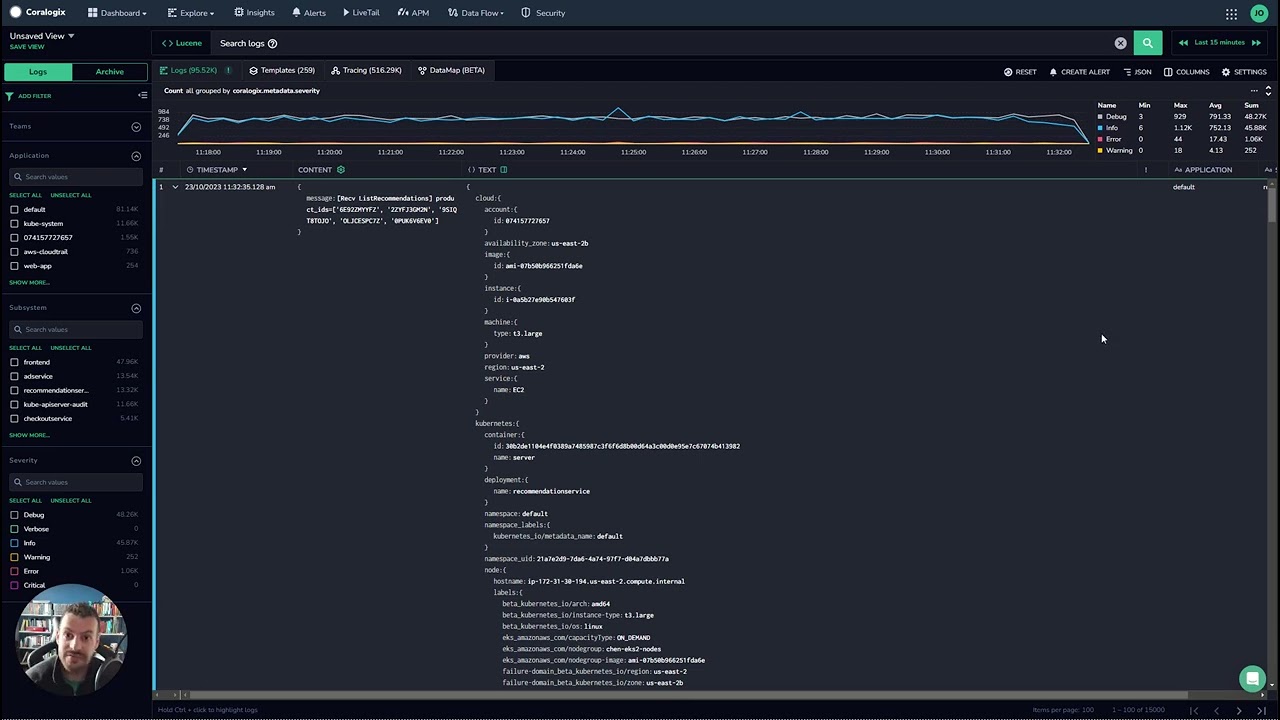Check the 'frontend' subsystem checkbox
Viewport: 1280px width, 720px height.
[x=14, y=362]
